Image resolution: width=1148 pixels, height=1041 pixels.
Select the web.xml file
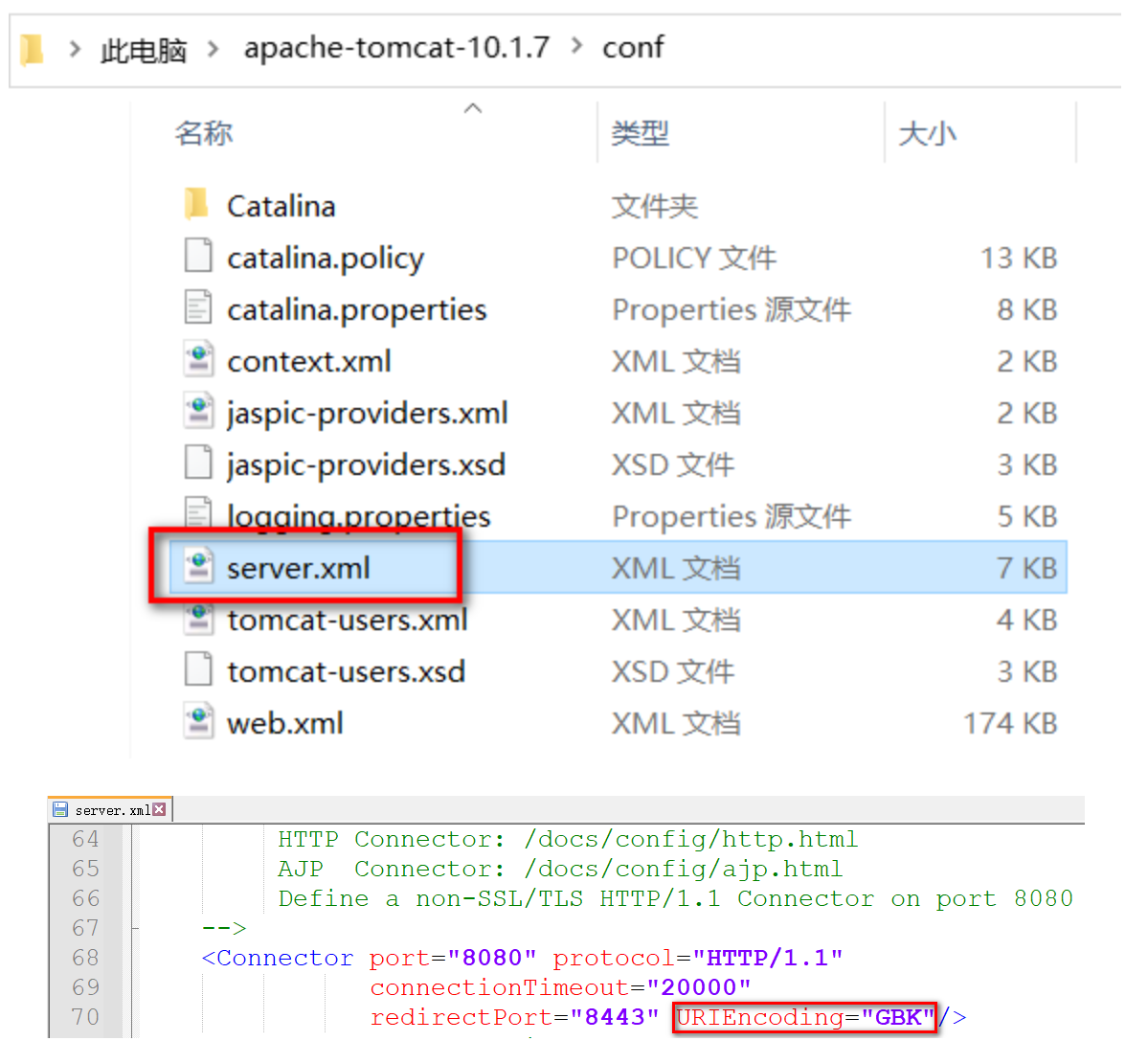pyautogui.click(x=285, y=724)
